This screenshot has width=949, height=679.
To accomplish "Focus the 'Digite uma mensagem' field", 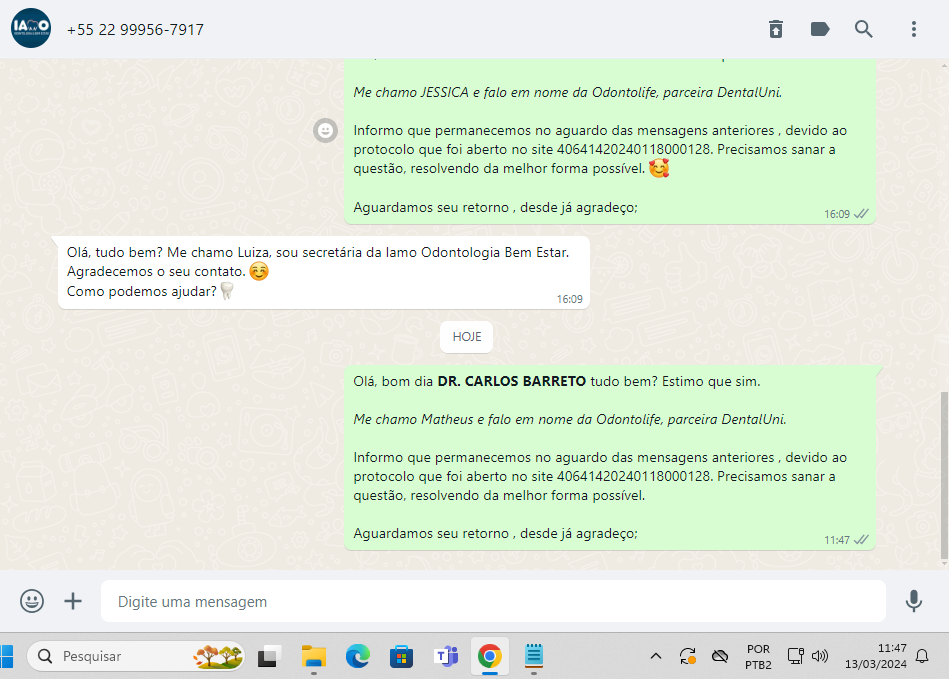I will (493, 601).
